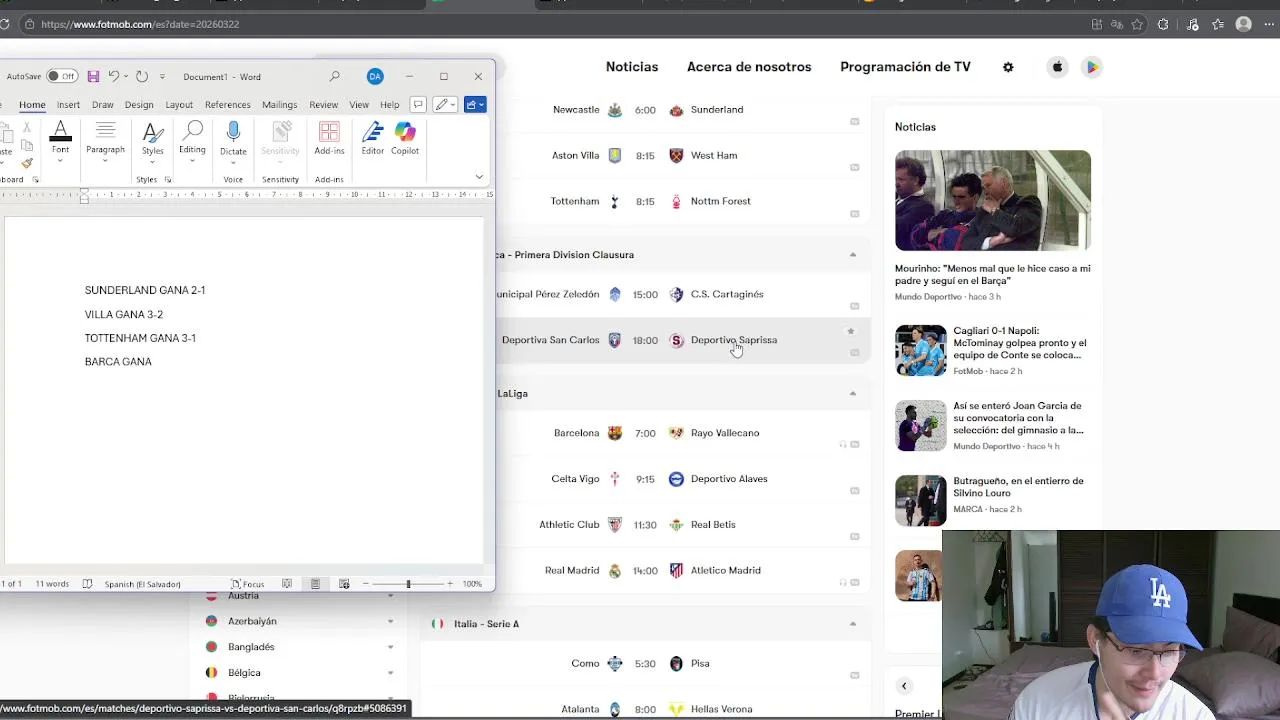The width and height of the screenshot is (1280, 720).
Task: Collapse the Word ribbon with chevron
Action: [479, 177]
